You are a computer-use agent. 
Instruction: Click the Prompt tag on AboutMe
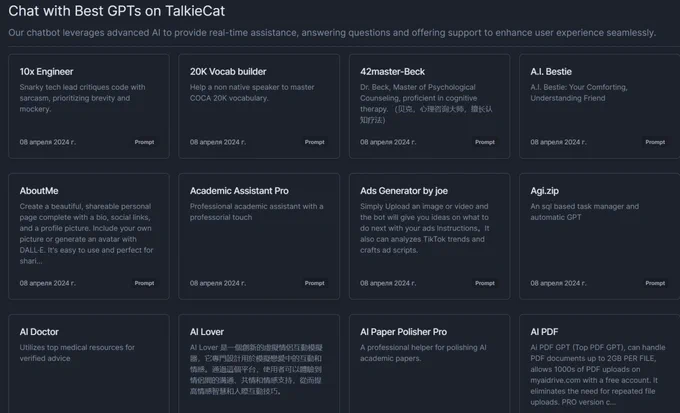tap(144, 283)
